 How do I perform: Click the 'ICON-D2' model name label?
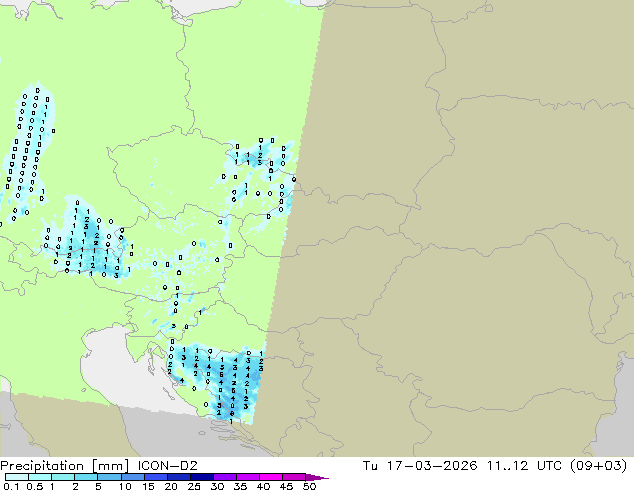(168, 466)
